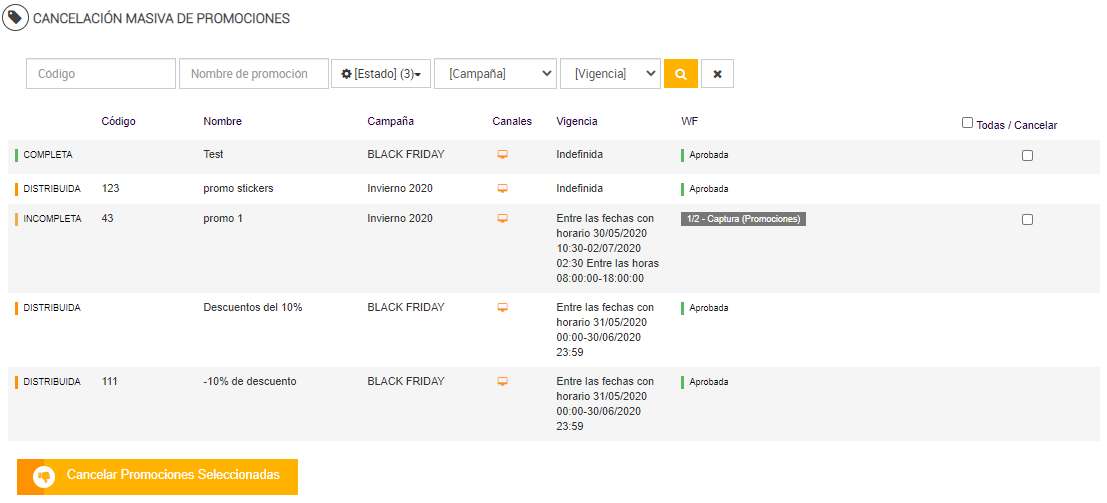
Task: Click the Nombre column header
Action: coord(222,122)
